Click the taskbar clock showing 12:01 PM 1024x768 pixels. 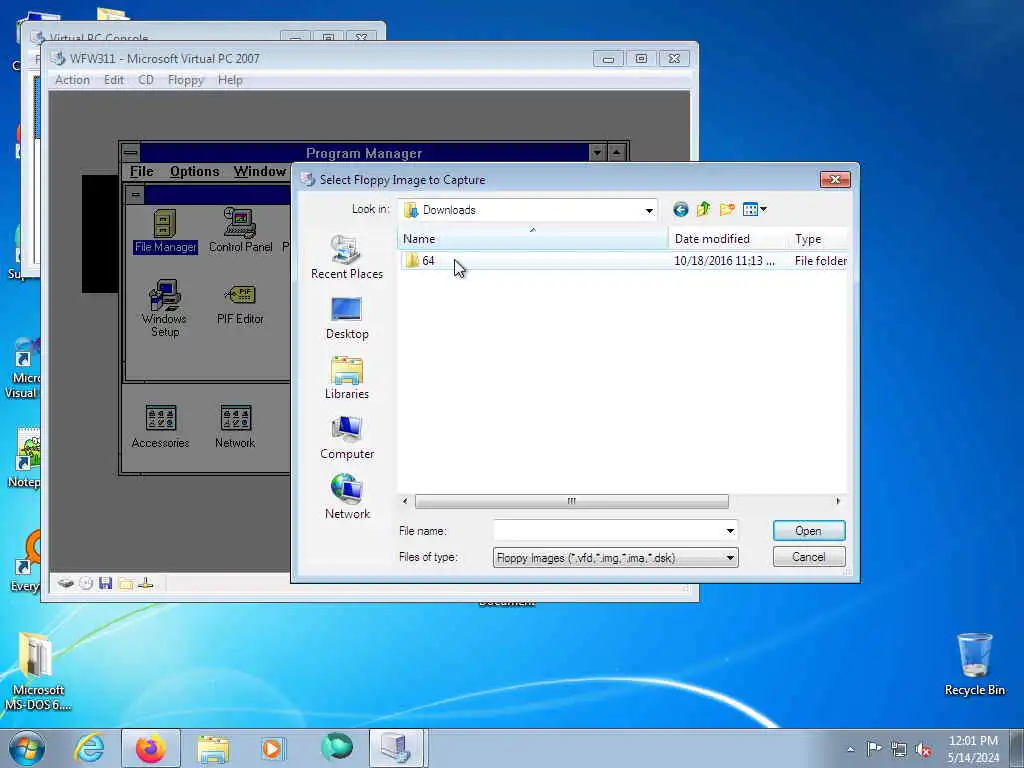point(973,748)
